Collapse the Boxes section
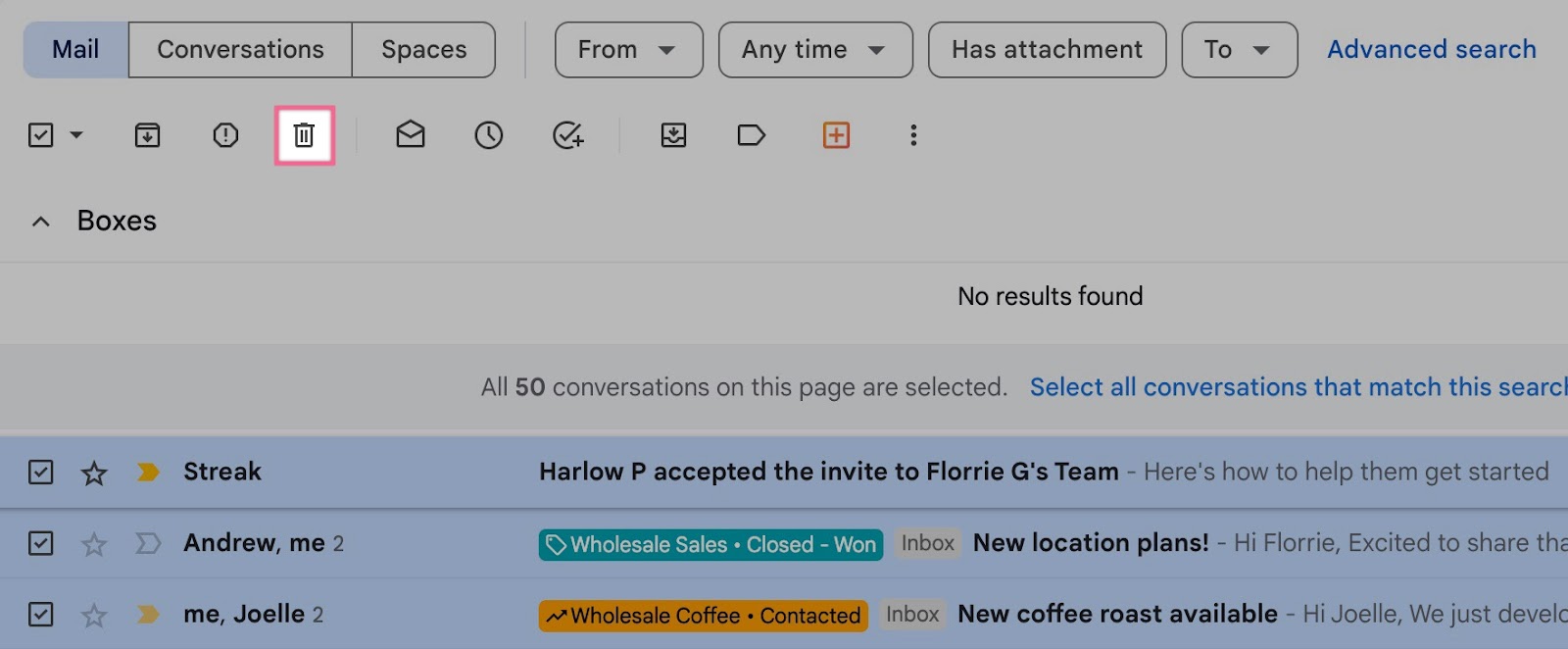Viewport: 1568px width, 649px height. coord(40,221)
